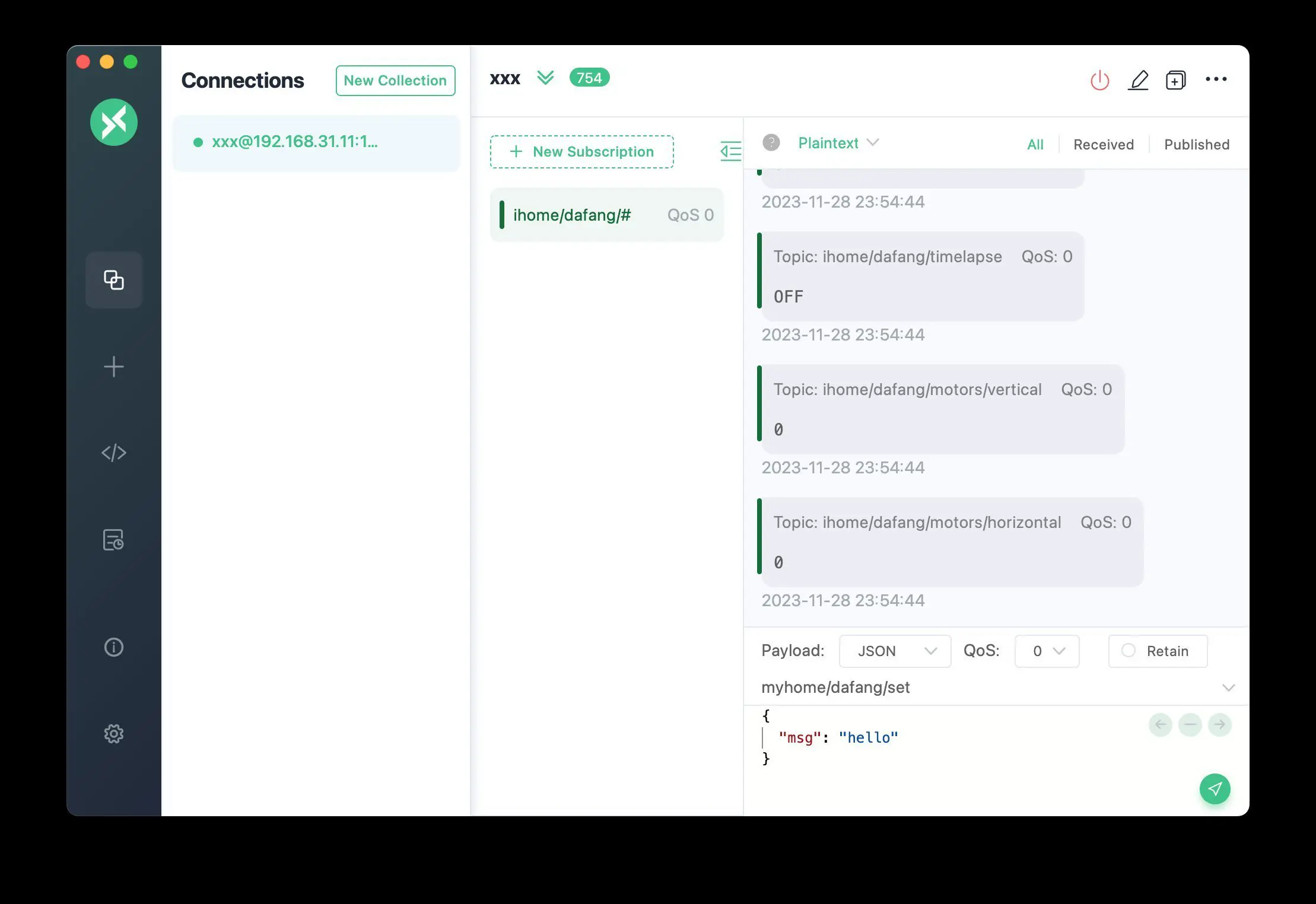
Task: Open the QoS value dropdown
Action: [x=1047, y=651]
